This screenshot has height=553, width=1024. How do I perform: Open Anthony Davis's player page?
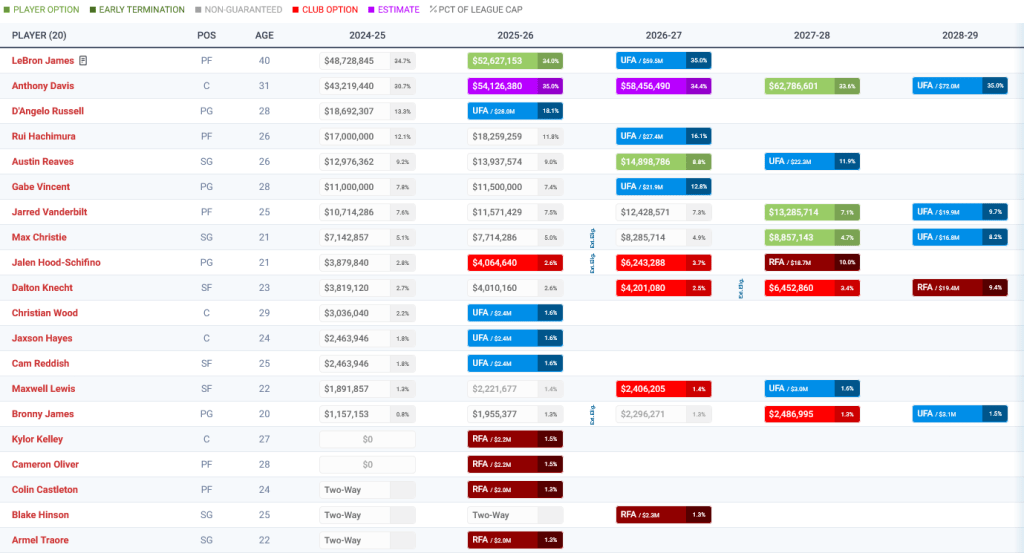click(44, 86)
